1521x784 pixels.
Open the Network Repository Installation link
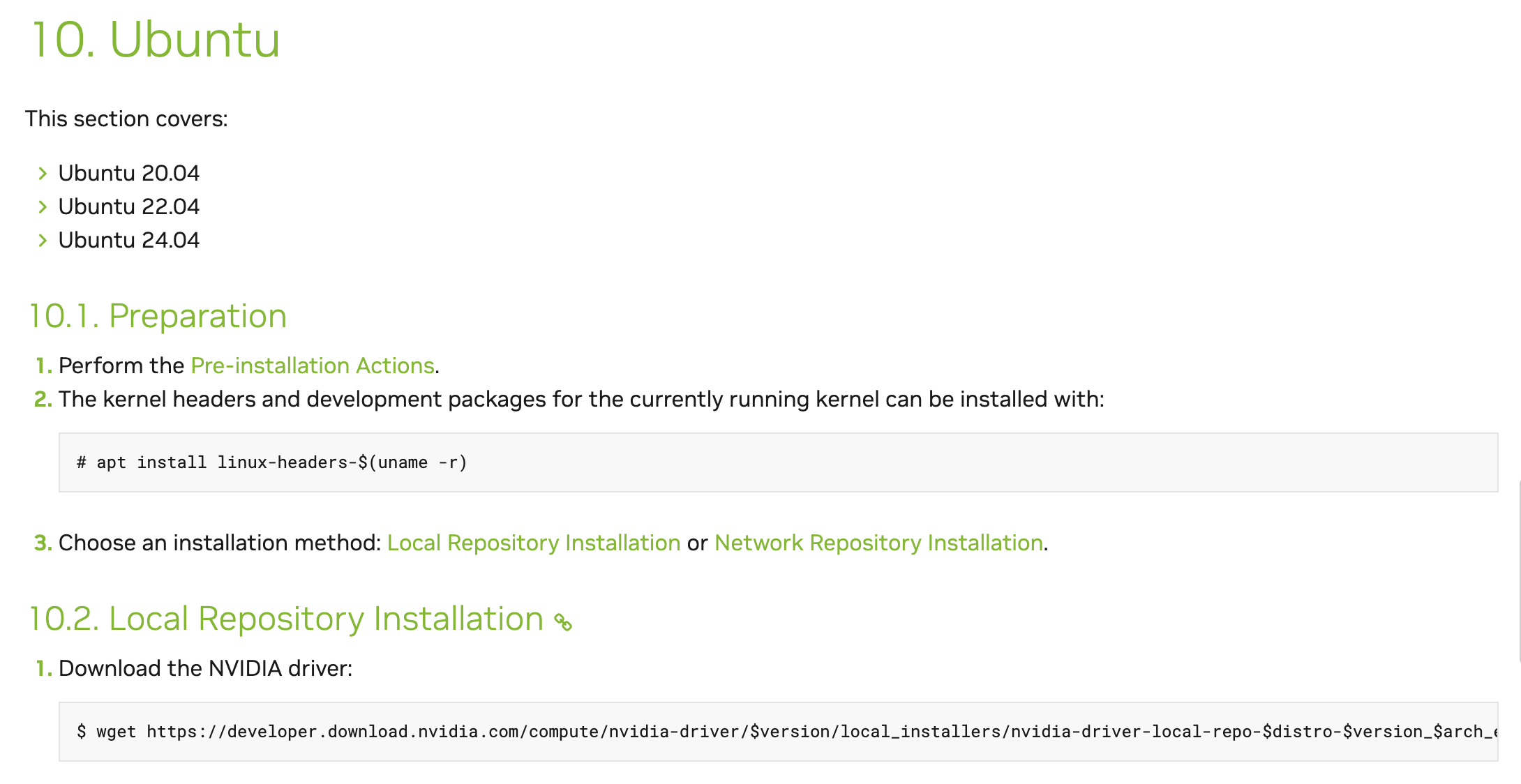point(879,543)
